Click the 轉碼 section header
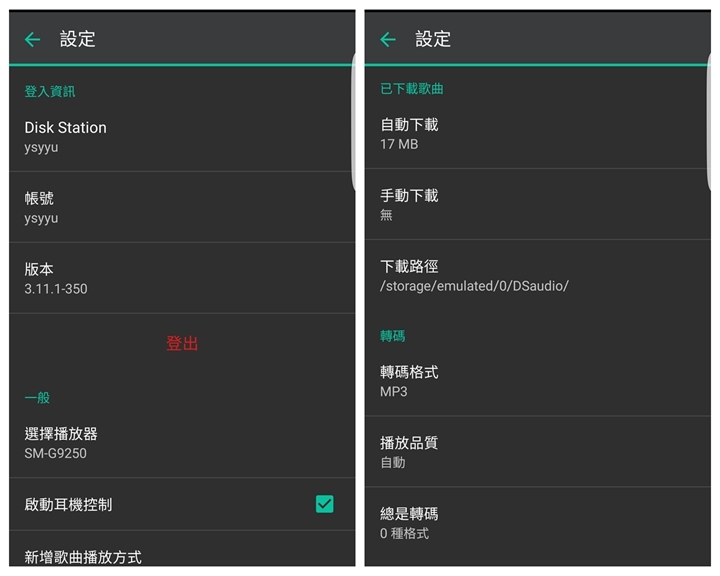The image size is (720, 576). pyautogui.click(x=393, y=336)
